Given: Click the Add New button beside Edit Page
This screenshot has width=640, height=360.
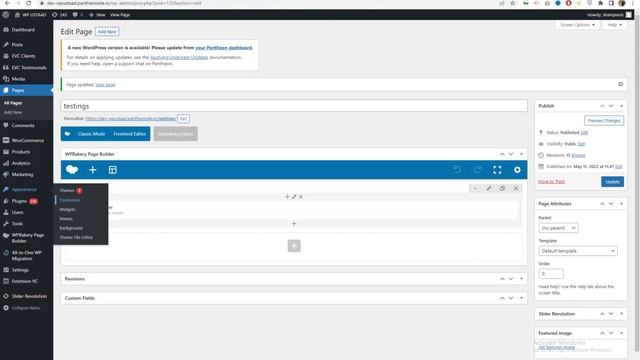Looking at the screenshot, I should [x=107, y=31].
